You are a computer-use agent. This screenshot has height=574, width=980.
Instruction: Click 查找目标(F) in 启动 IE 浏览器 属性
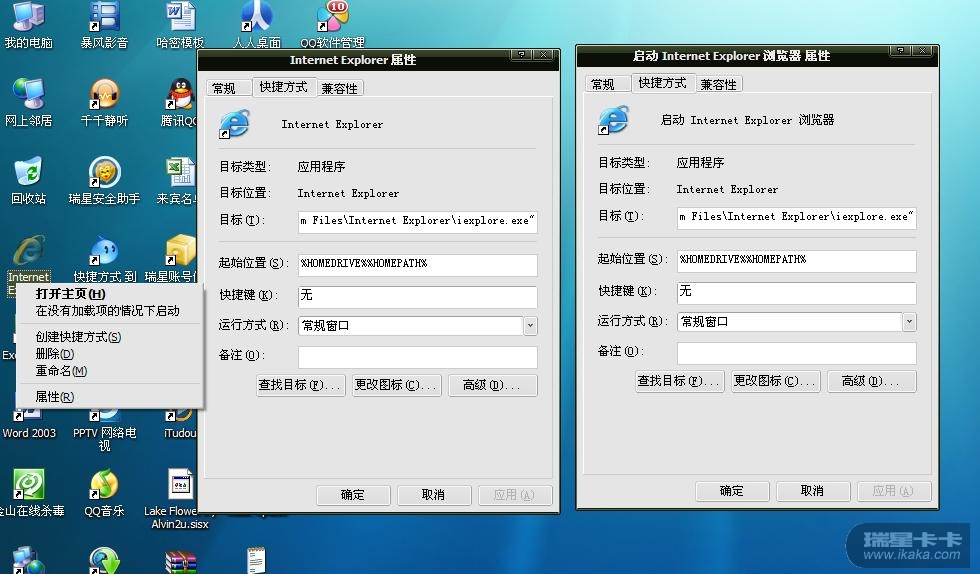[679, 381]
